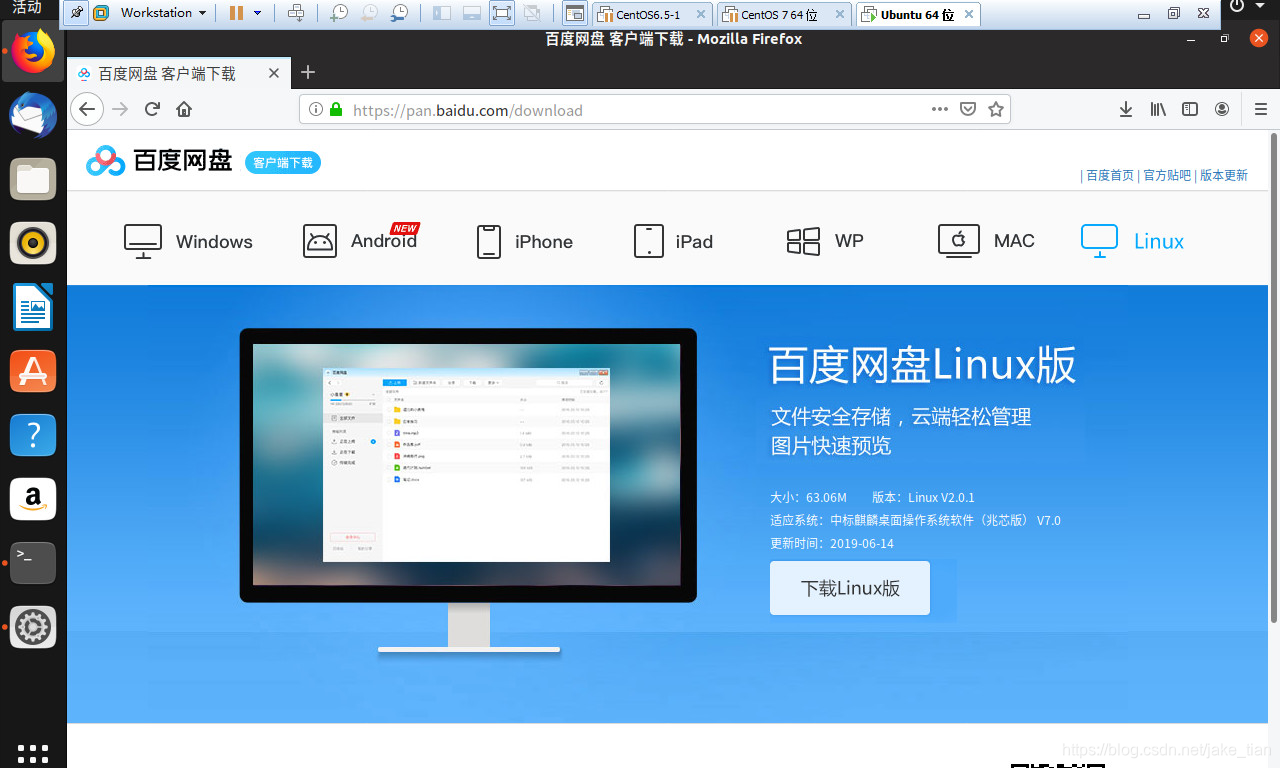Show or hide the VMware thumbnail bar
This screenshot has width=1280, height=768.
(x=472, y=13)
